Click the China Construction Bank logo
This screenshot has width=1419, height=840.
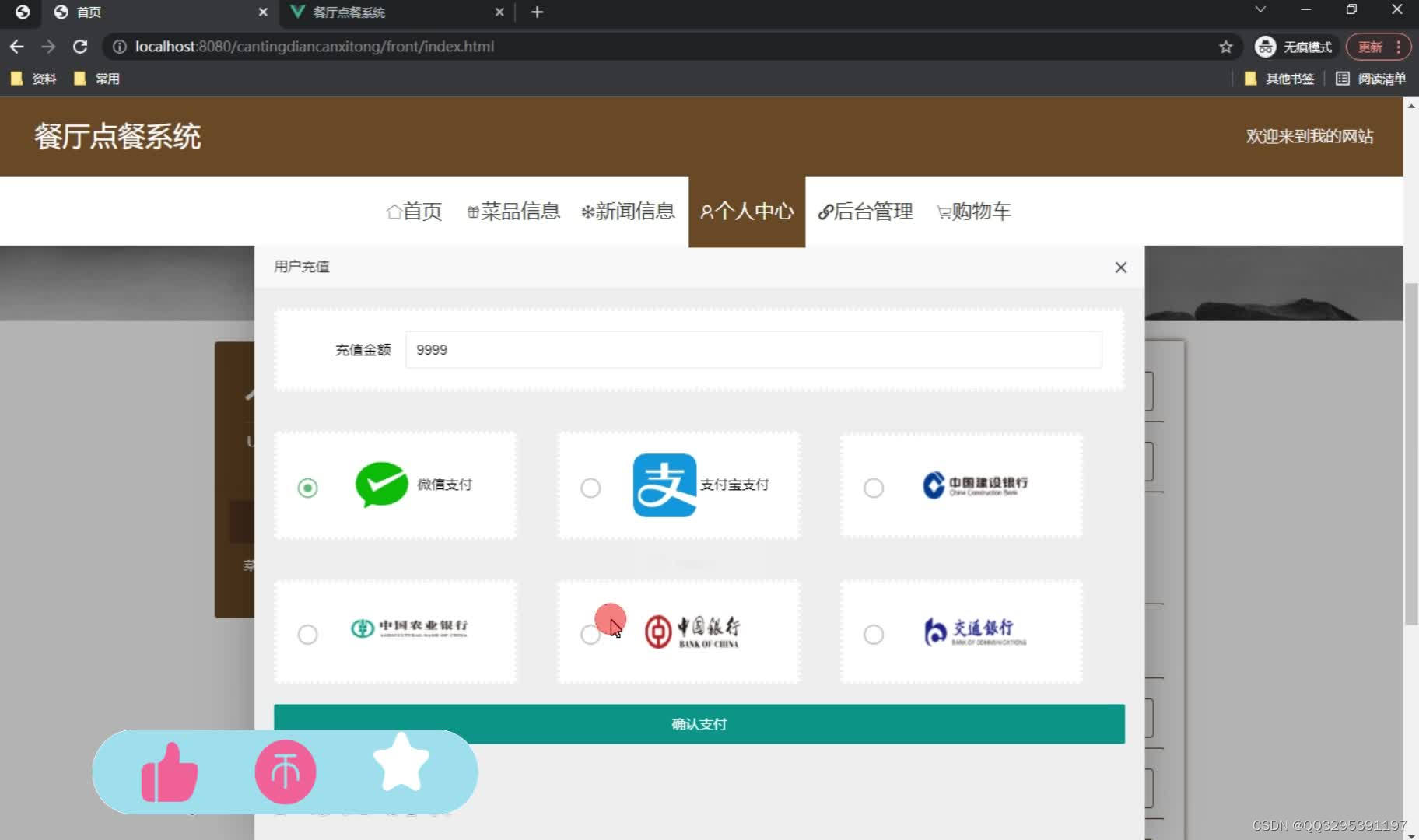[x=975, y=485]
